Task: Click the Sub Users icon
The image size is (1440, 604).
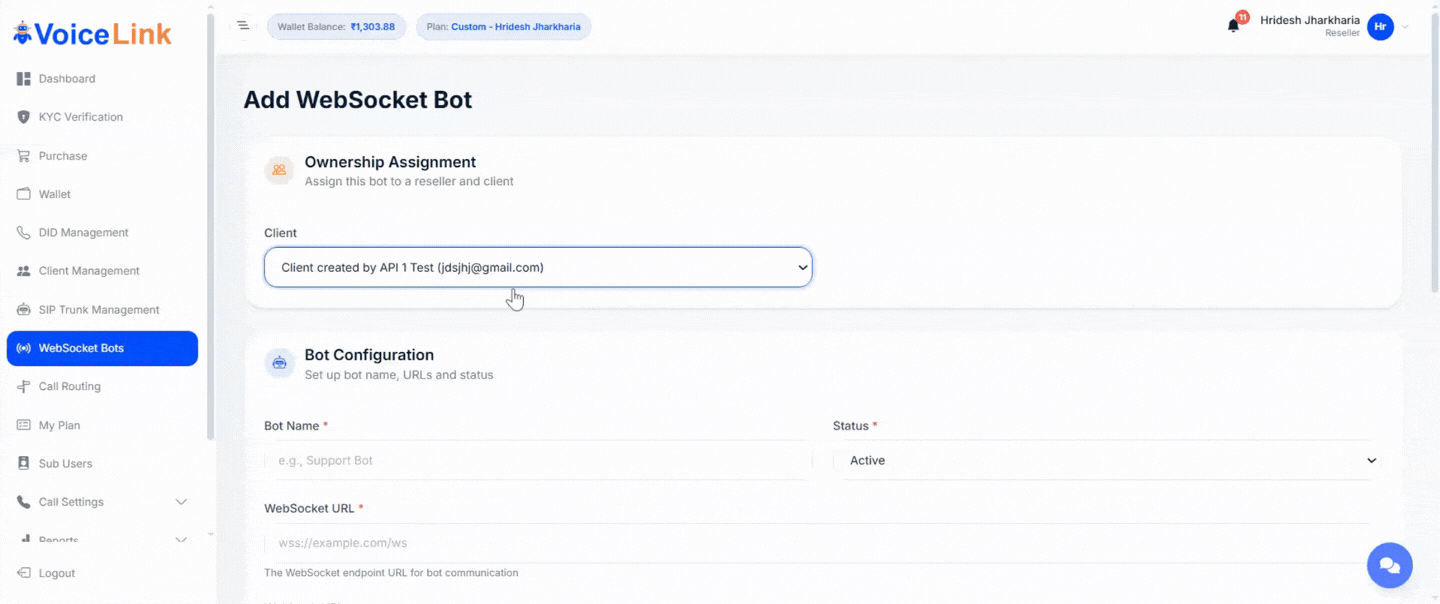Action: [x=24, y=464]
